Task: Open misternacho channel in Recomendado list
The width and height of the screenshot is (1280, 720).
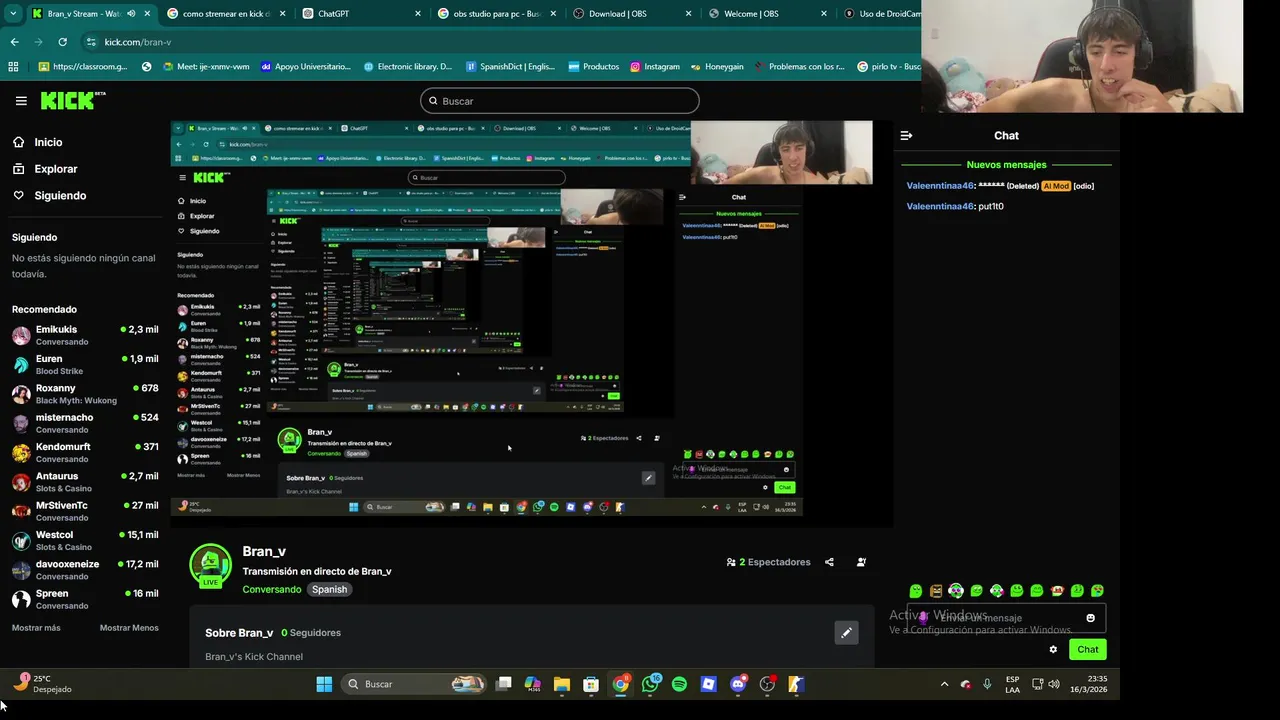Action: tap(85, 423)
